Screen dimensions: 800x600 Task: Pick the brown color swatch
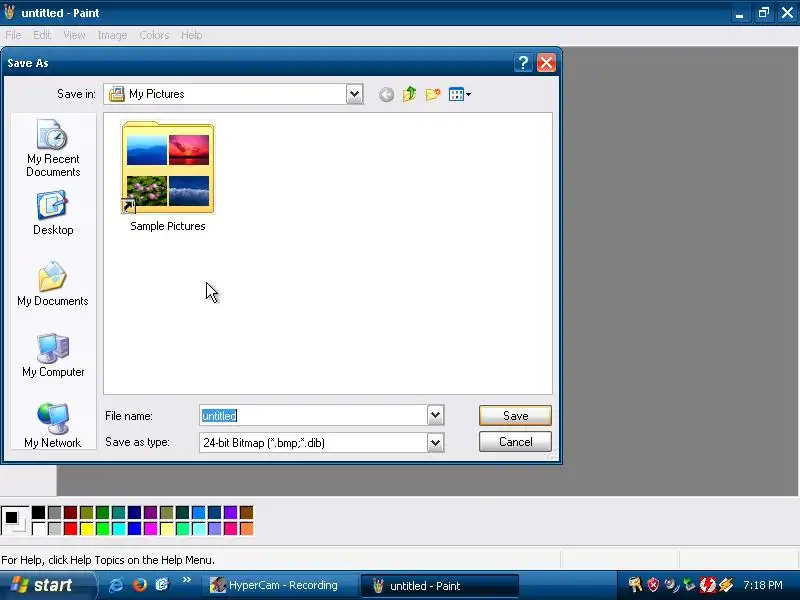(x=246, y=512)
